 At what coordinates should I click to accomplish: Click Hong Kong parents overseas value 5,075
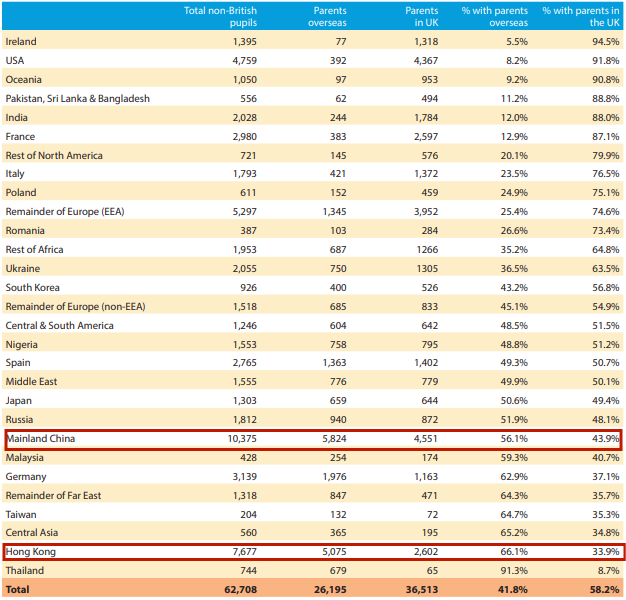click(334, 552)
